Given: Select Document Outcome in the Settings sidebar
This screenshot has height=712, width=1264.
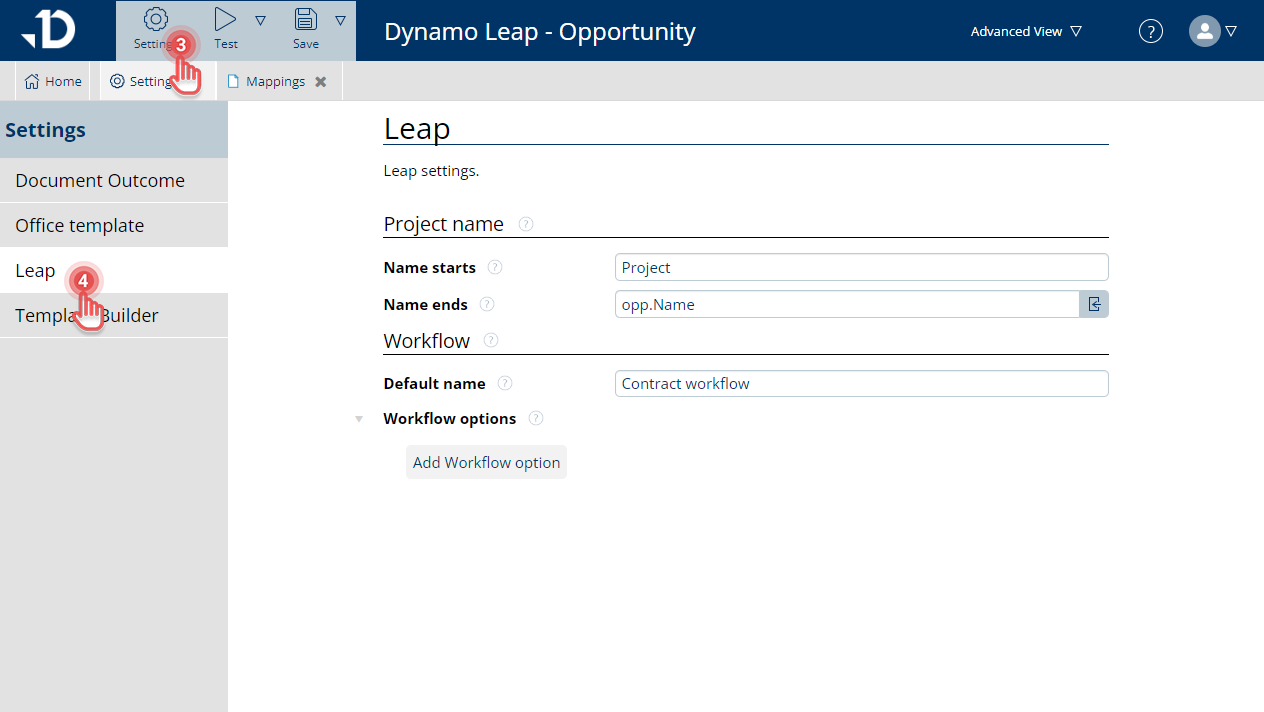Looking at the screenshot, I should pyautogui.click(x=100, y=180).
